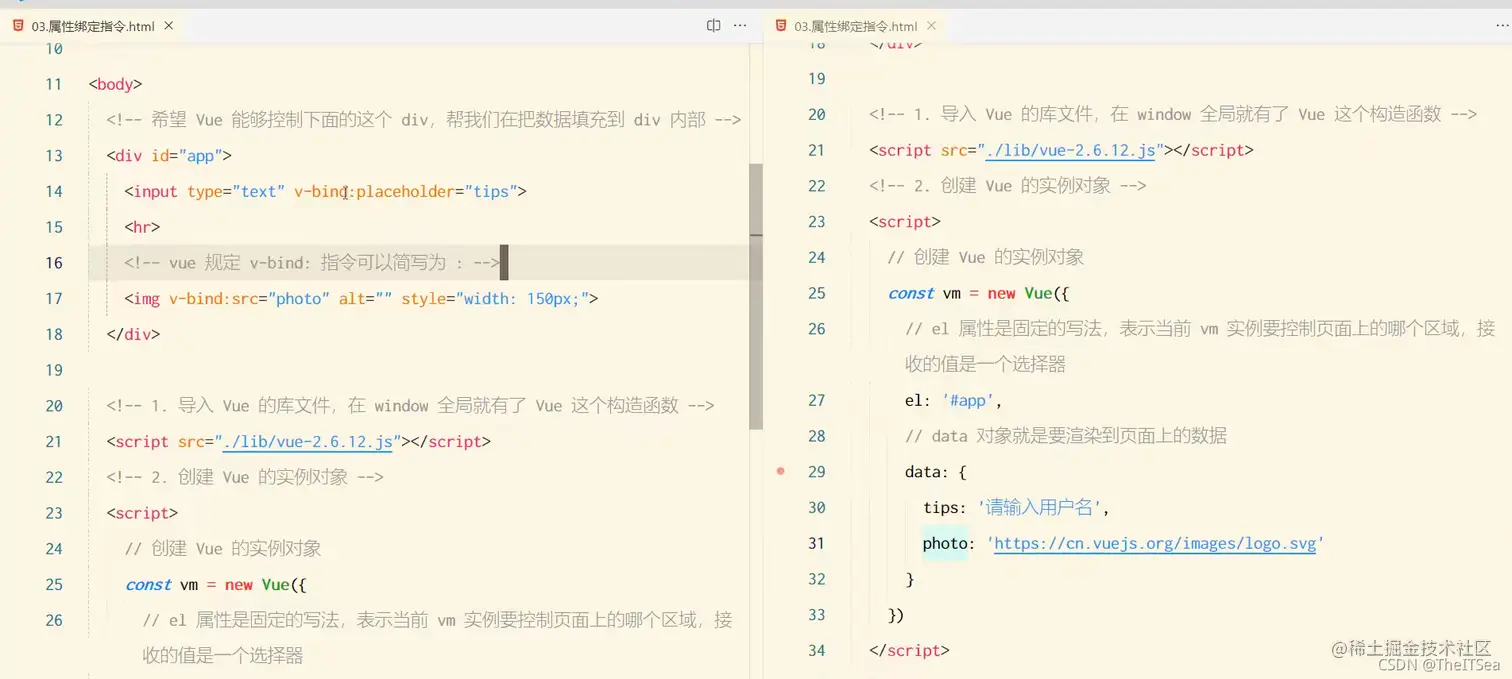Image resolution: width=1512 pixels, height=679 pixels.
Task: Remove the breakpoint dot on line 29
Action: pyautogui.click(x=781, y=471)
